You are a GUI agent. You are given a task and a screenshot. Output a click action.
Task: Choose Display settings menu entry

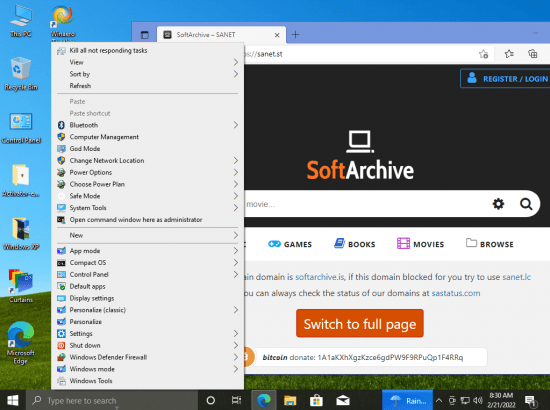coord(147,298)
